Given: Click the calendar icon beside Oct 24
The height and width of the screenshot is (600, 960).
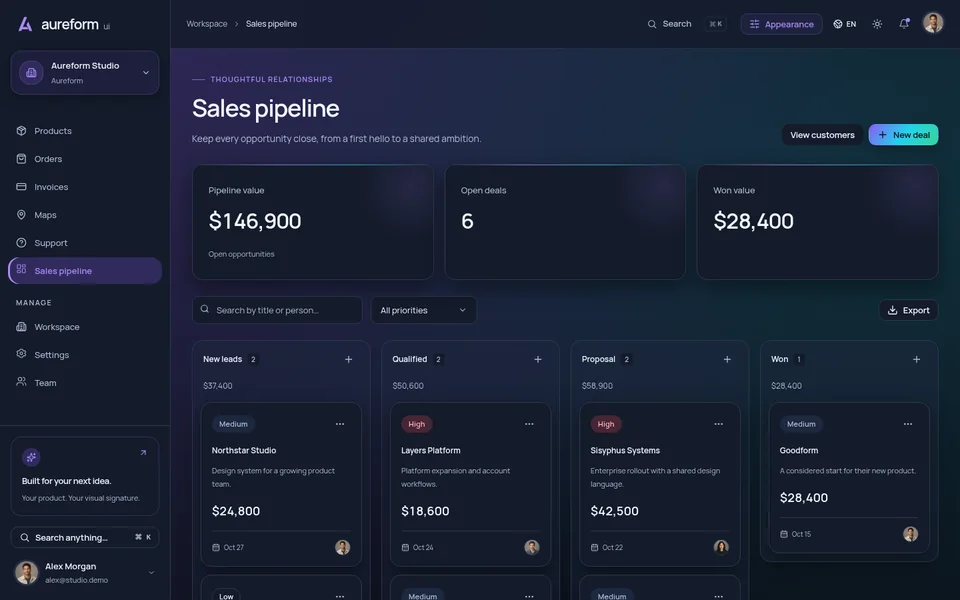Looking at the screenshot, I should [x=405, y=547].
